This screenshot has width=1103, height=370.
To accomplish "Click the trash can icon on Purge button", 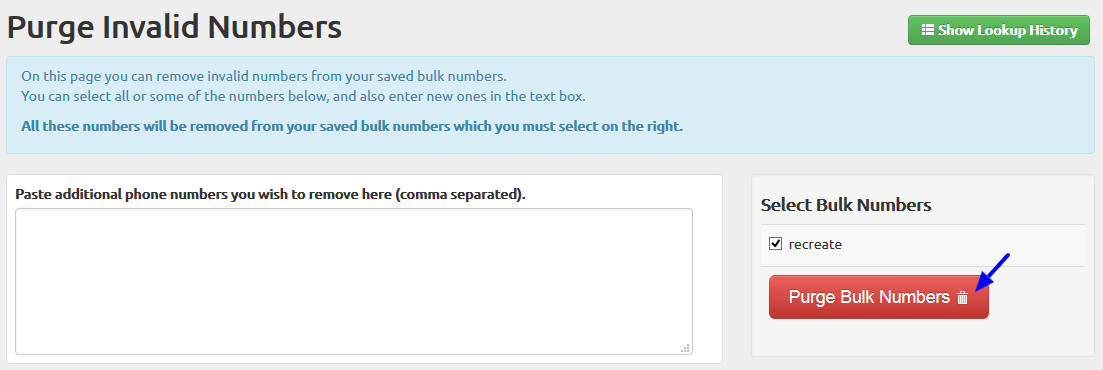I will click(x=962, y=298).
